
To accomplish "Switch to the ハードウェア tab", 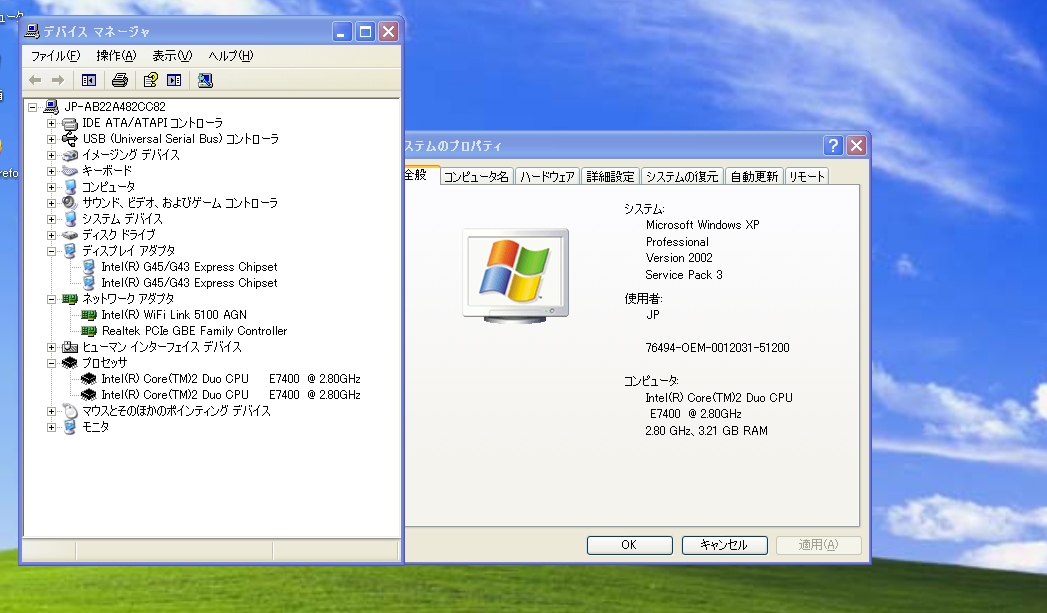I will pyautogui.click(x=544, y=175).
